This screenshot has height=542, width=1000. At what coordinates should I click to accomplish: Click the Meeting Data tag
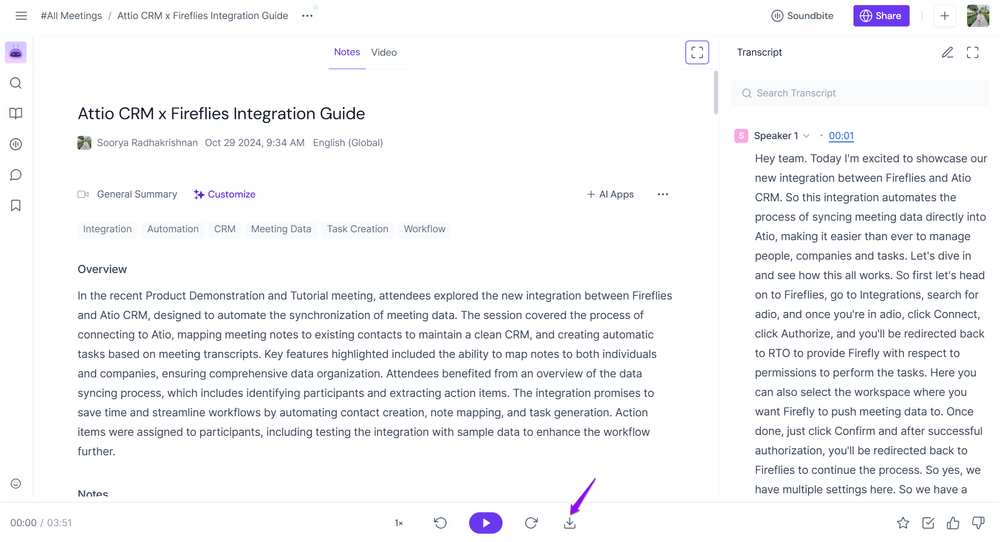(x=281, y=229)
